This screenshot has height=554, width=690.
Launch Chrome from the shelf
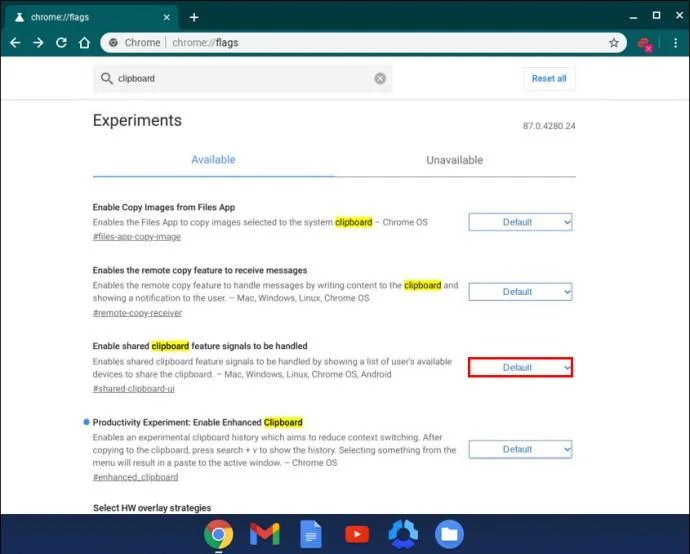click(x=219, y=534)
